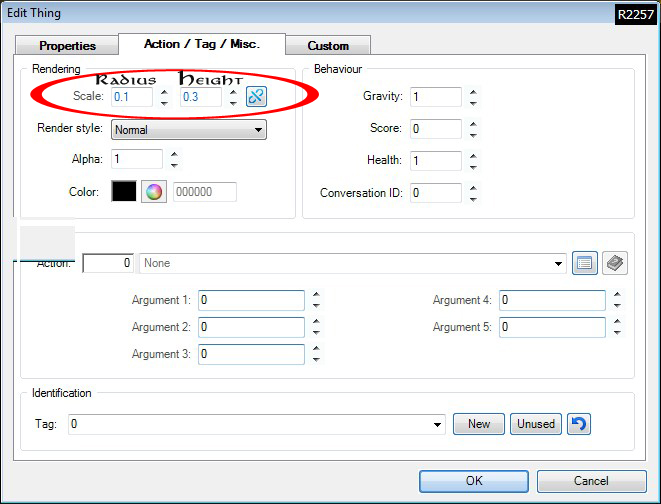Decrease the Gravity value
This screenshot has width=661, height=504.
[473, 102]
